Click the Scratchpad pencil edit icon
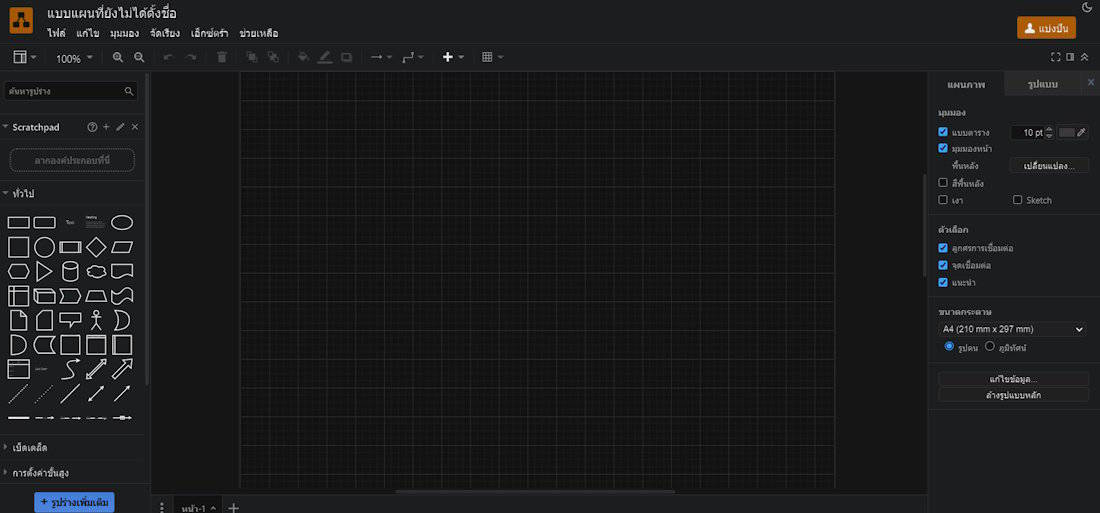 point(120,127)
